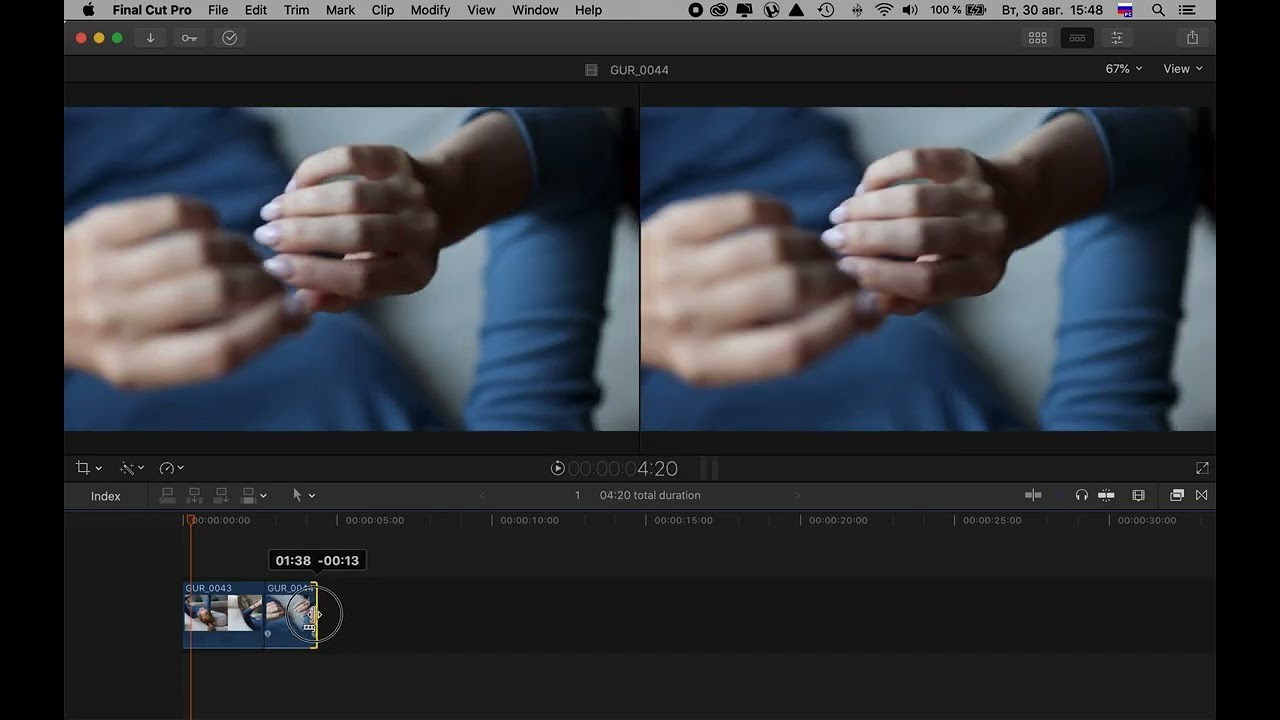
Task: Toggle the Browser panel visibility
Action: click(x=1038, y=38)
